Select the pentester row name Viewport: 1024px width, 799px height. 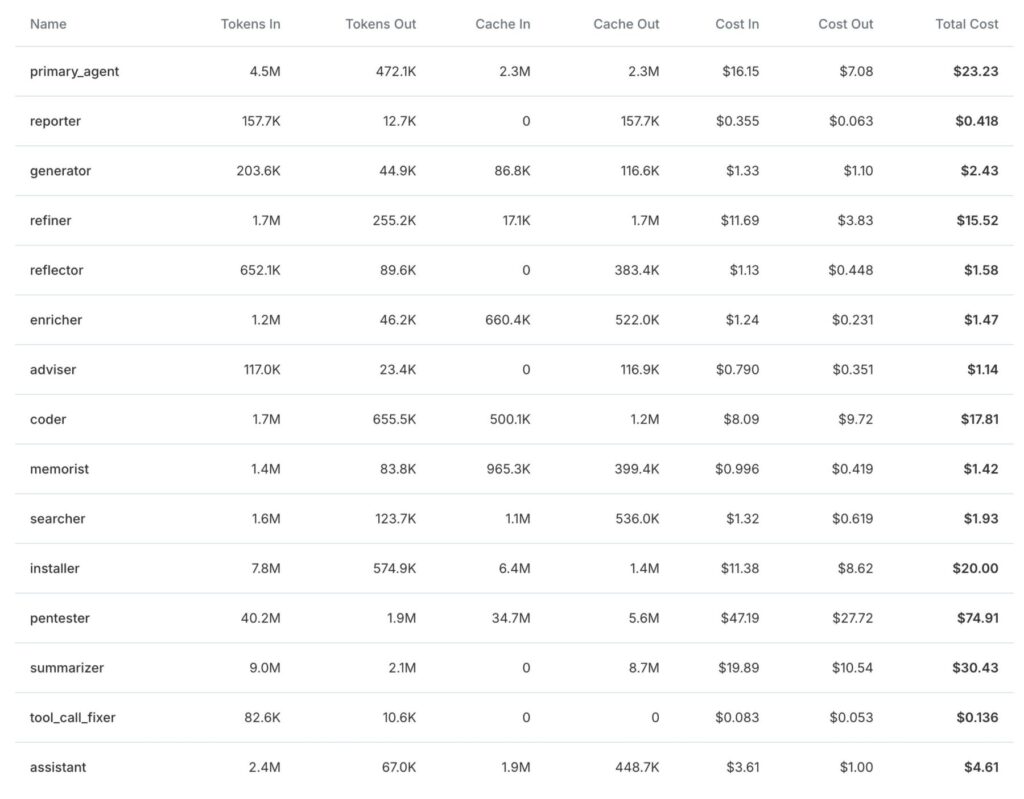tap(60, 618)
